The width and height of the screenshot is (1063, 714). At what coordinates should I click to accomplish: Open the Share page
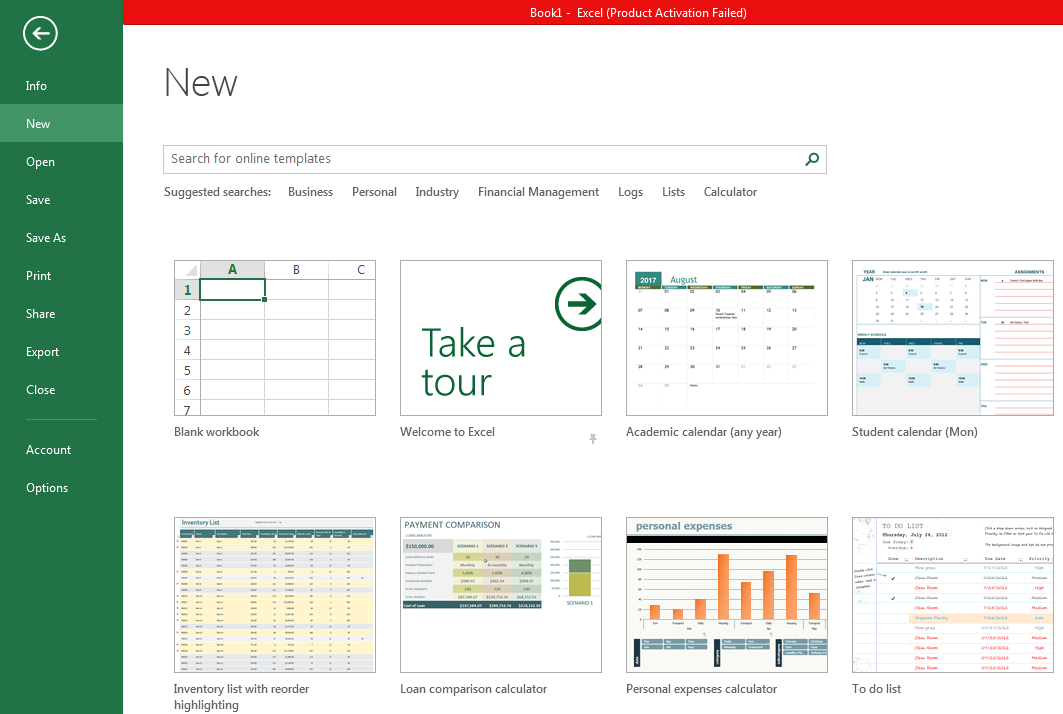tap(61, 313)
